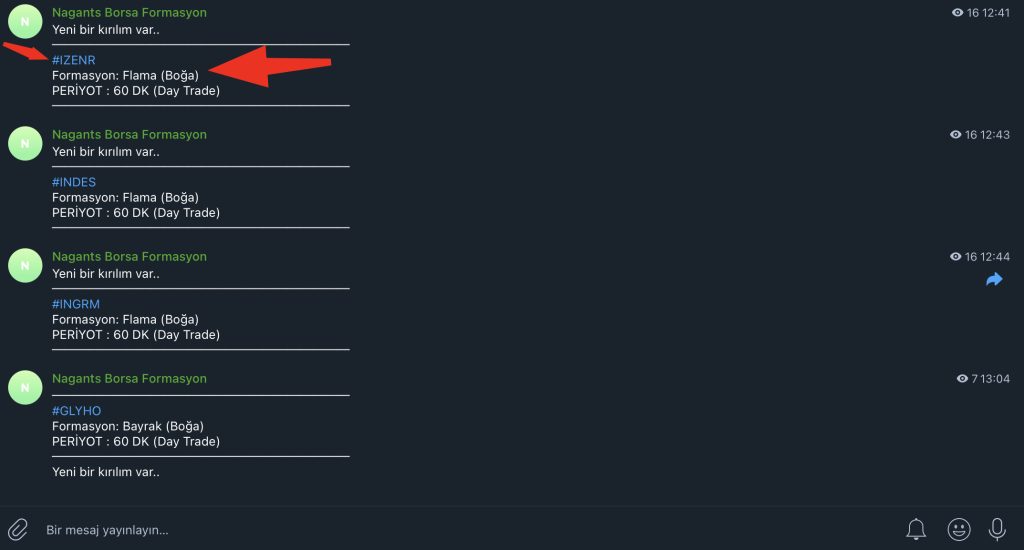Click the avatar of the 12:41 message
Screen dimensions: 1024x550
pyautogui.click(x=25, y=21)
